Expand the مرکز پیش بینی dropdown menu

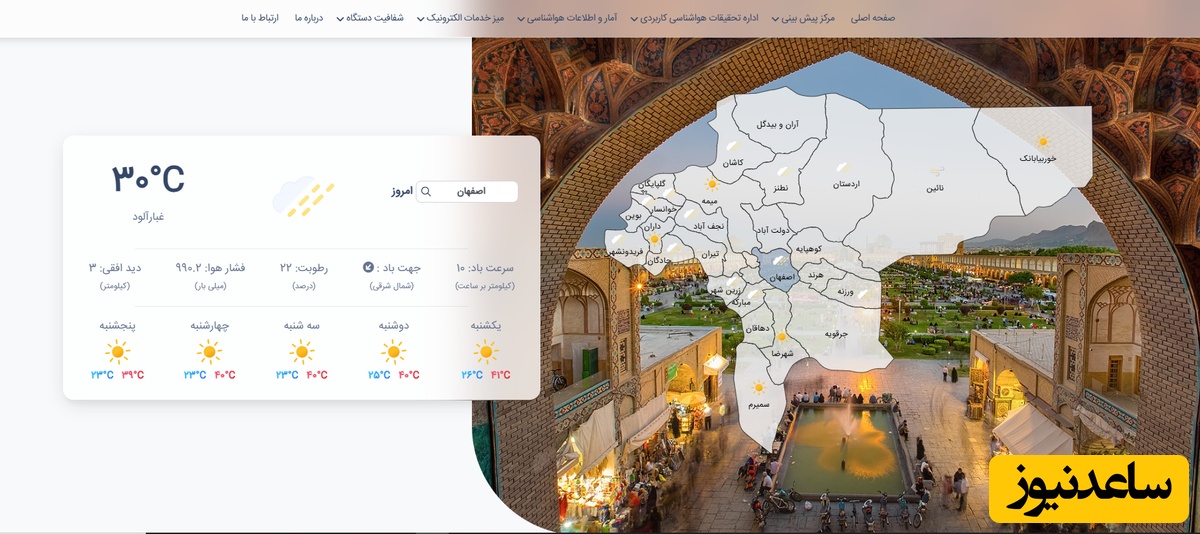806,18
